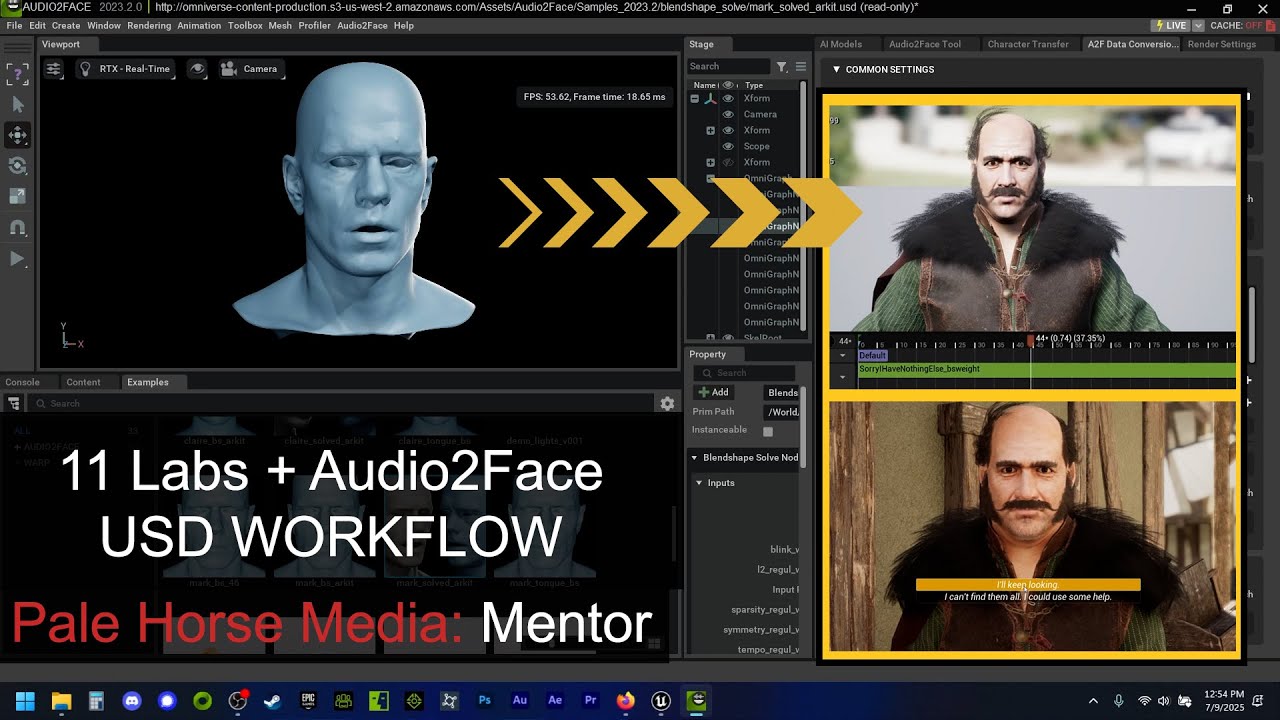The width and height of the screenshot is (1280, 720).
Task: Open the Stage options hamburger menu
Action: [800, 66]
